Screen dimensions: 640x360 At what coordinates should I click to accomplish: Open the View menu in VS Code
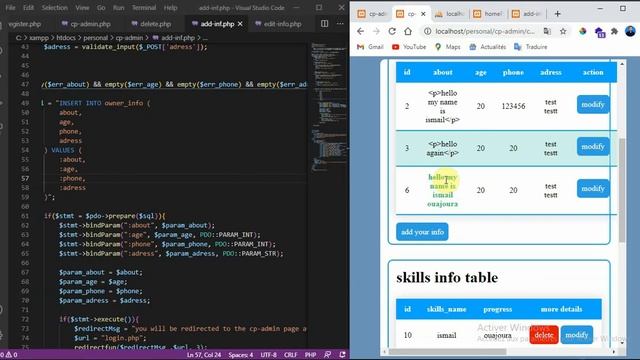click(82, 8)
